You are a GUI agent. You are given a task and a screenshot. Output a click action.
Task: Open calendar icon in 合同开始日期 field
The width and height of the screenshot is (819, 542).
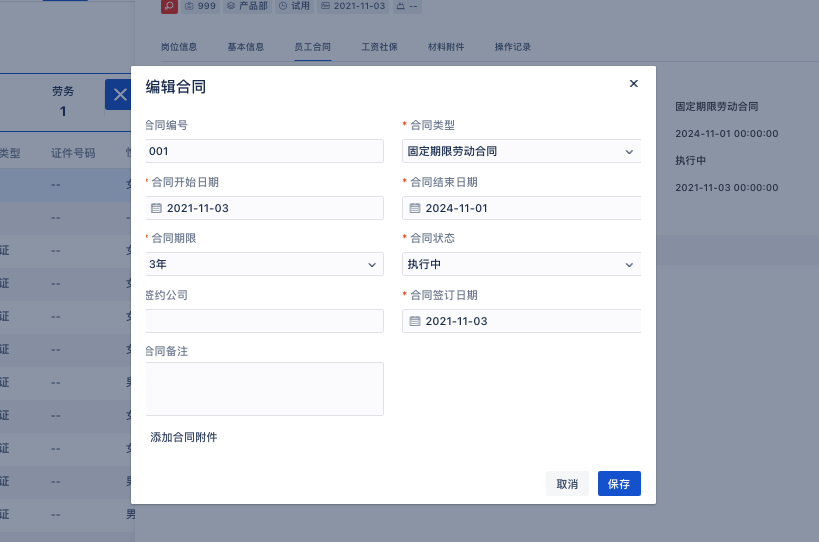156,208
